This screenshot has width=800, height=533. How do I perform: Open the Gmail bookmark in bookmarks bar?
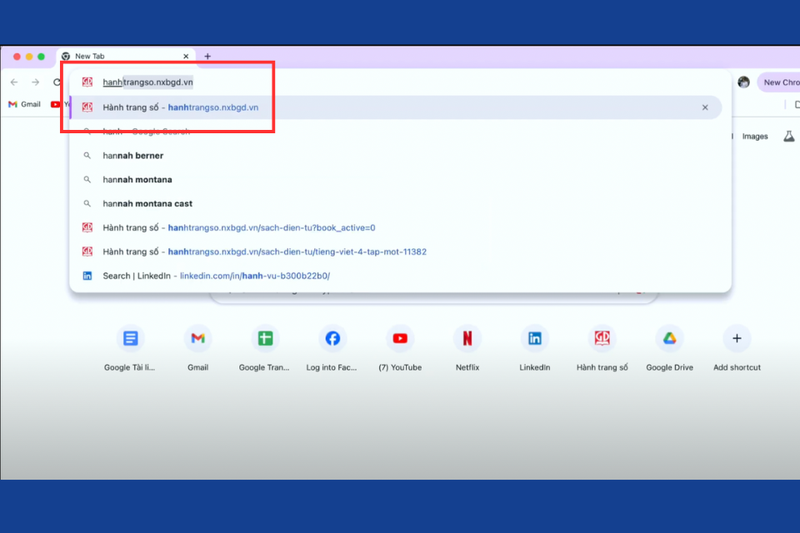24,104
